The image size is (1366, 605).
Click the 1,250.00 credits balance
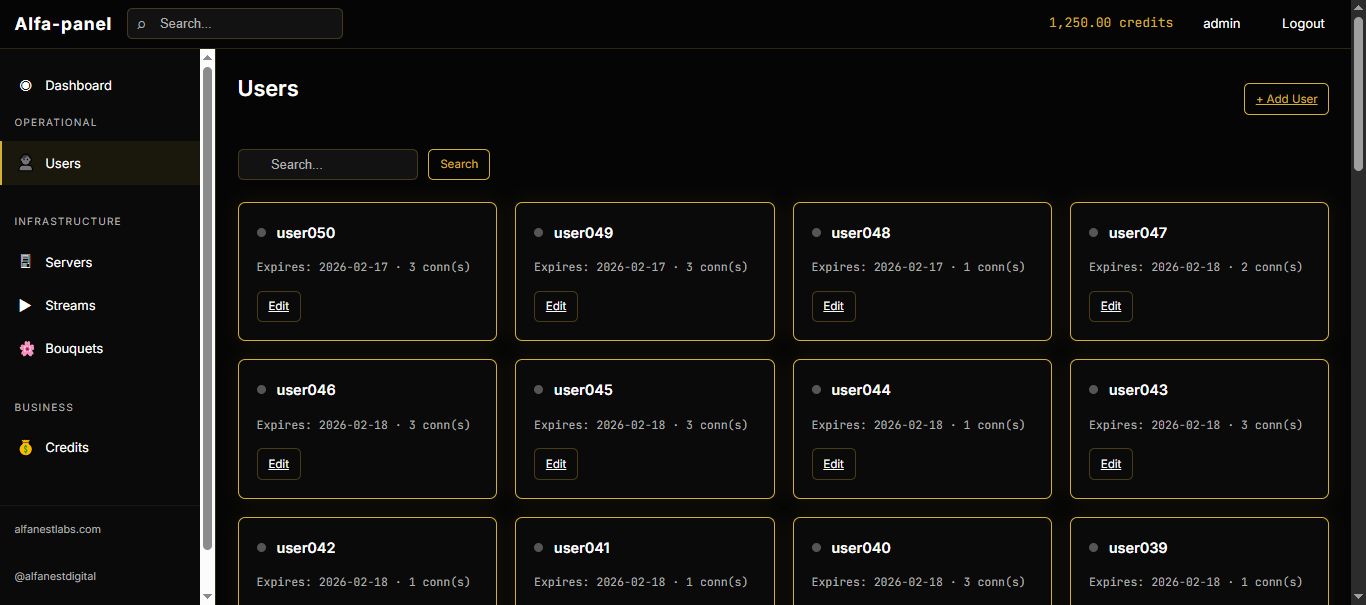point(1111,23)
